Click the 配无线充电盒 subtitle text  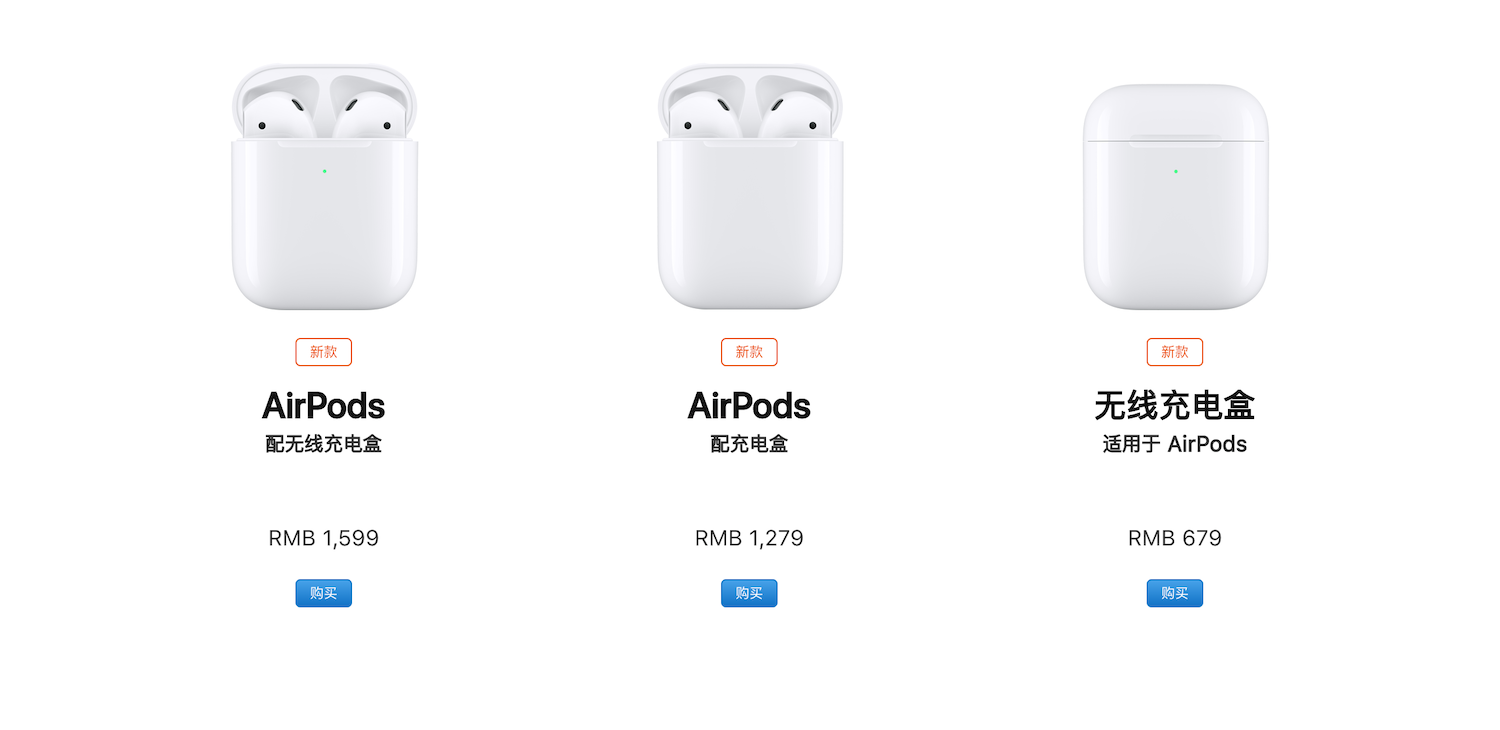324,444
